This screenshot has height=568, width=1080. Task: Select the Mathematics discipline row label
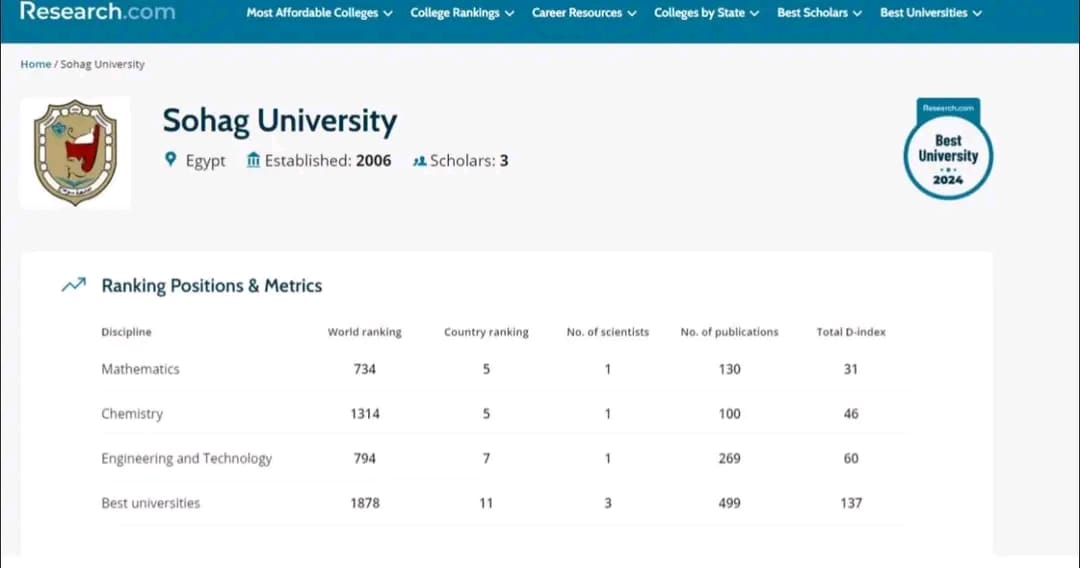click(x=140, y=369)
